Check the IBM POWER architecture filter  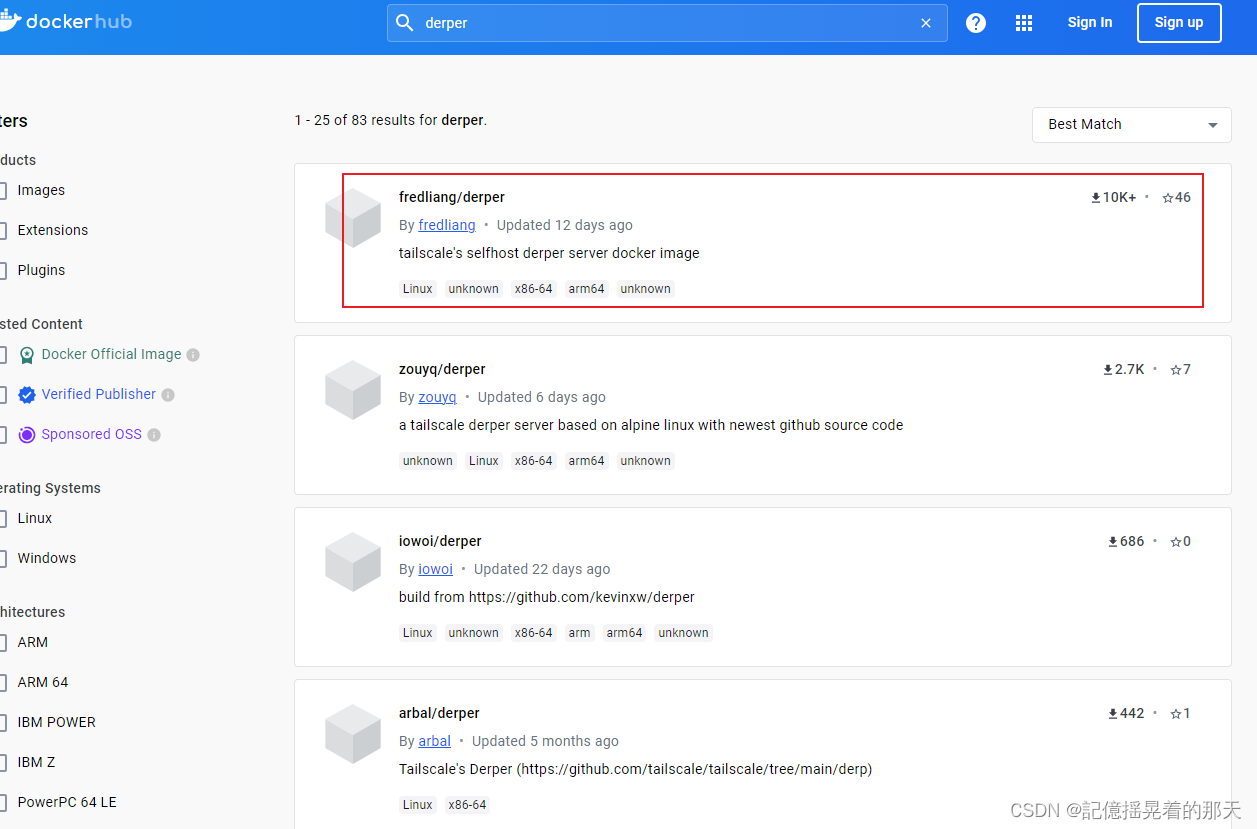tap(3, 722)
